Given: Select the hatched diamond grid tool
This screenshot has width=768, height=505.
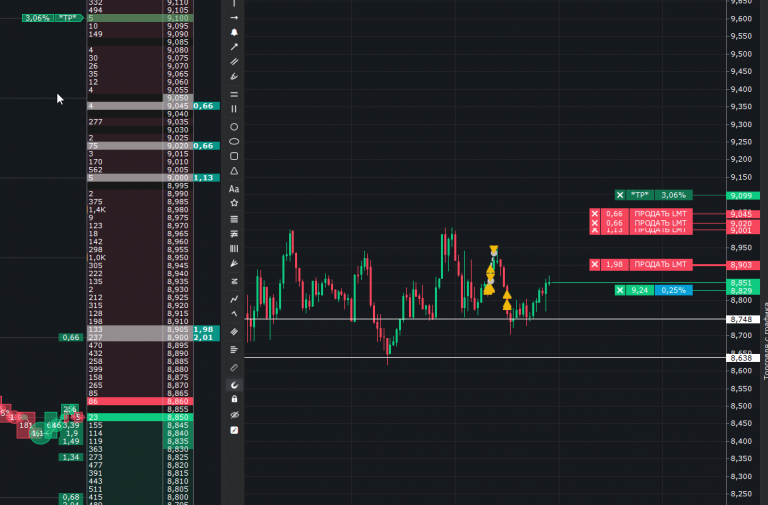Looking at the screenshot, I should click(234, 332).
